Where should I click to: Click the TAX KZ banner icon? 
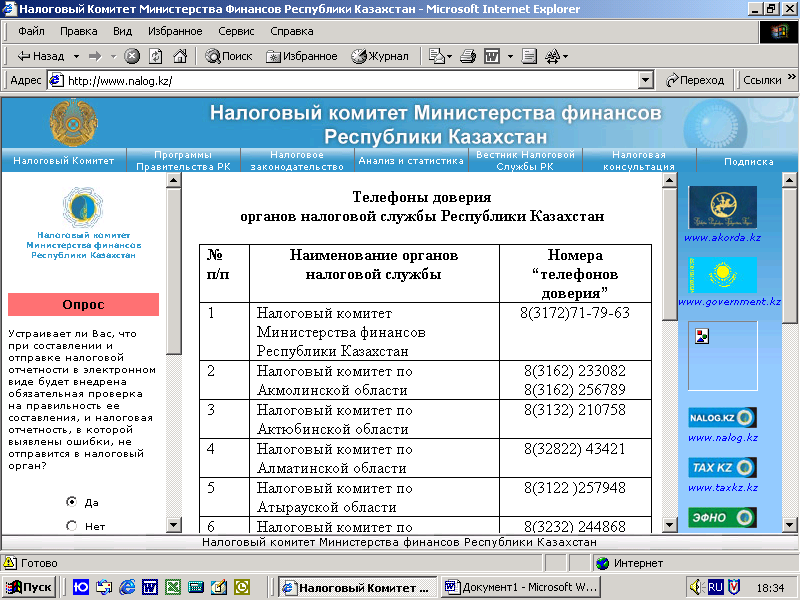click(x=722, y=467)
